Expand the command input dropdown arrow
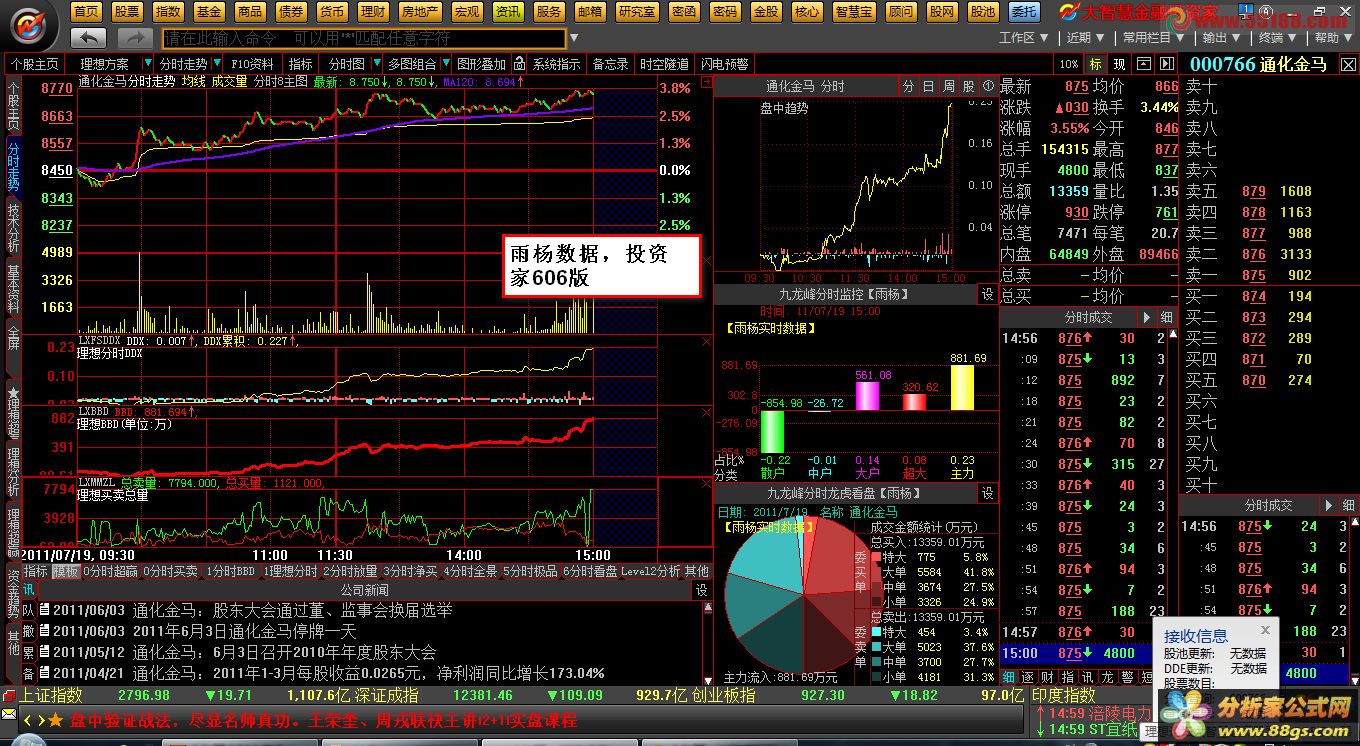1360x746 pixels. (x=573, y=38)
